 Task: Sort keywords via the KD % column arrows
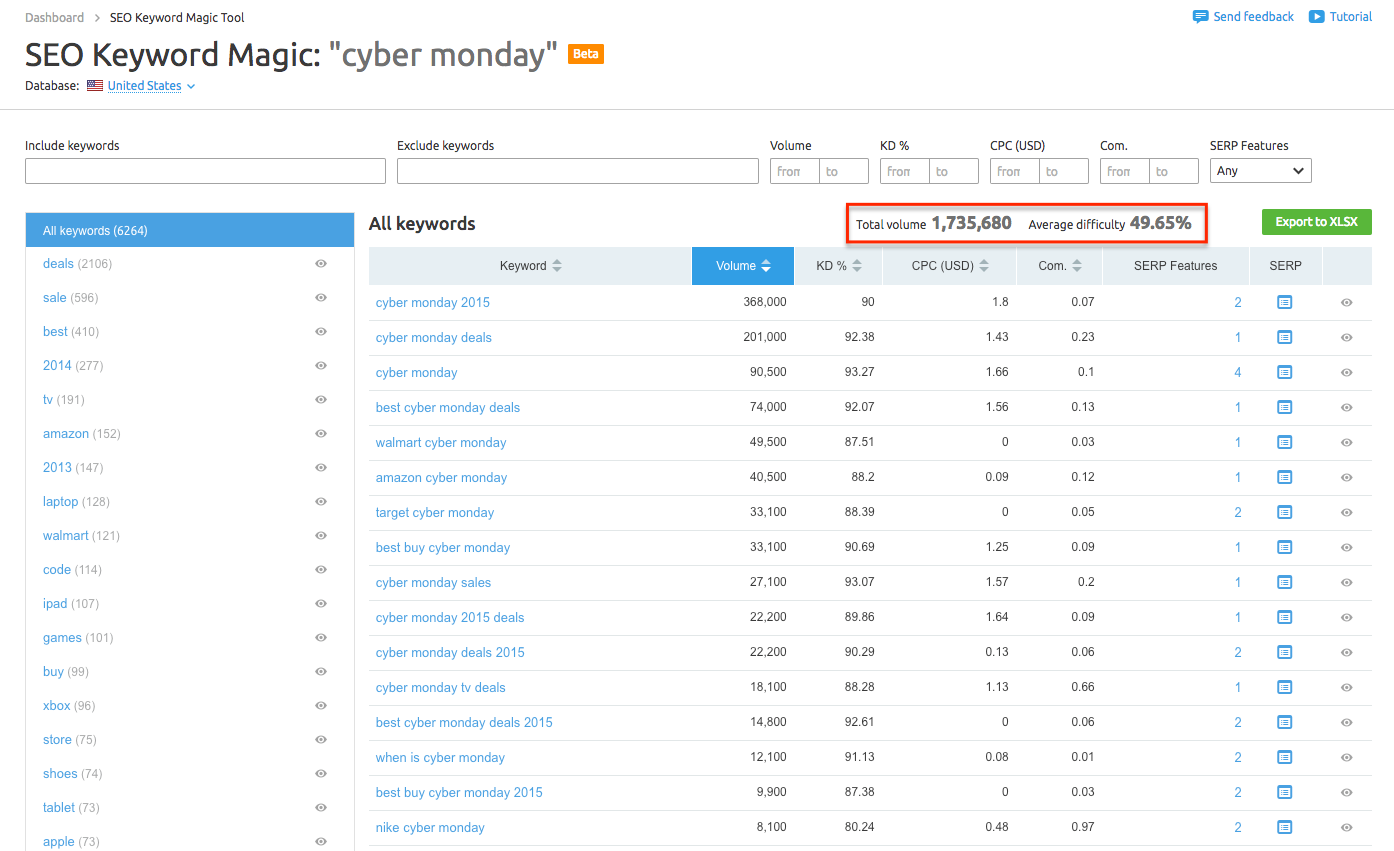(858, 265)
